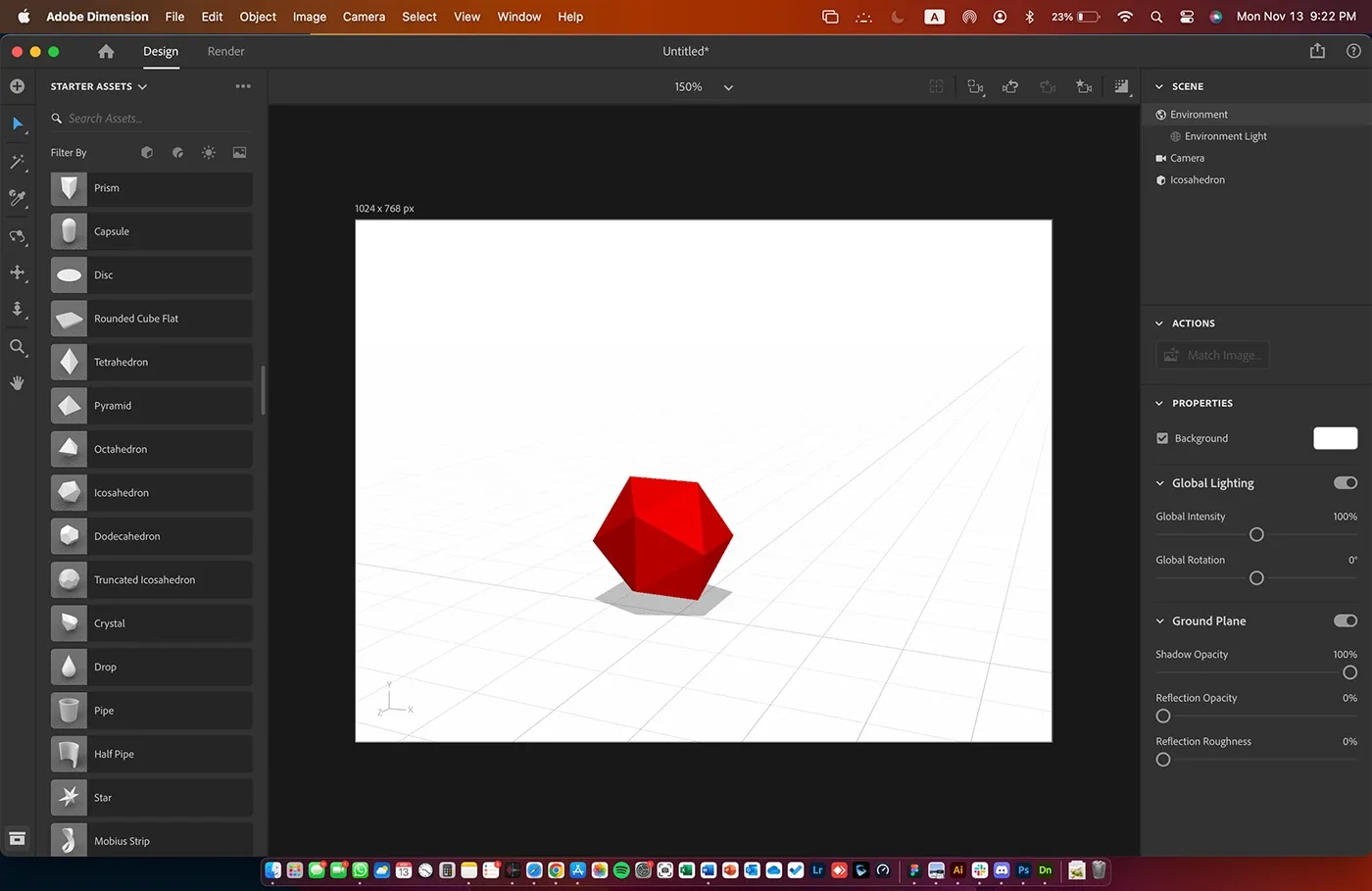
Task: Add the Prism starter asset
Action: 152,188
